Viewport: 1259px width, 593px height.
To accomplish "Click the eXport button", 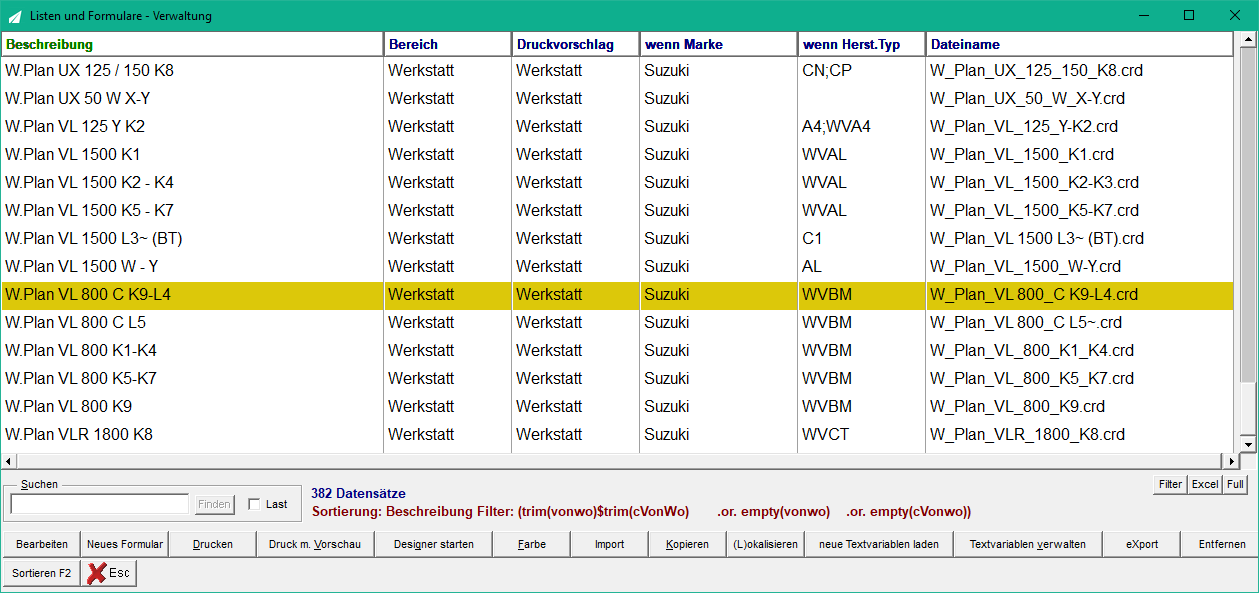I will 1142,544.
